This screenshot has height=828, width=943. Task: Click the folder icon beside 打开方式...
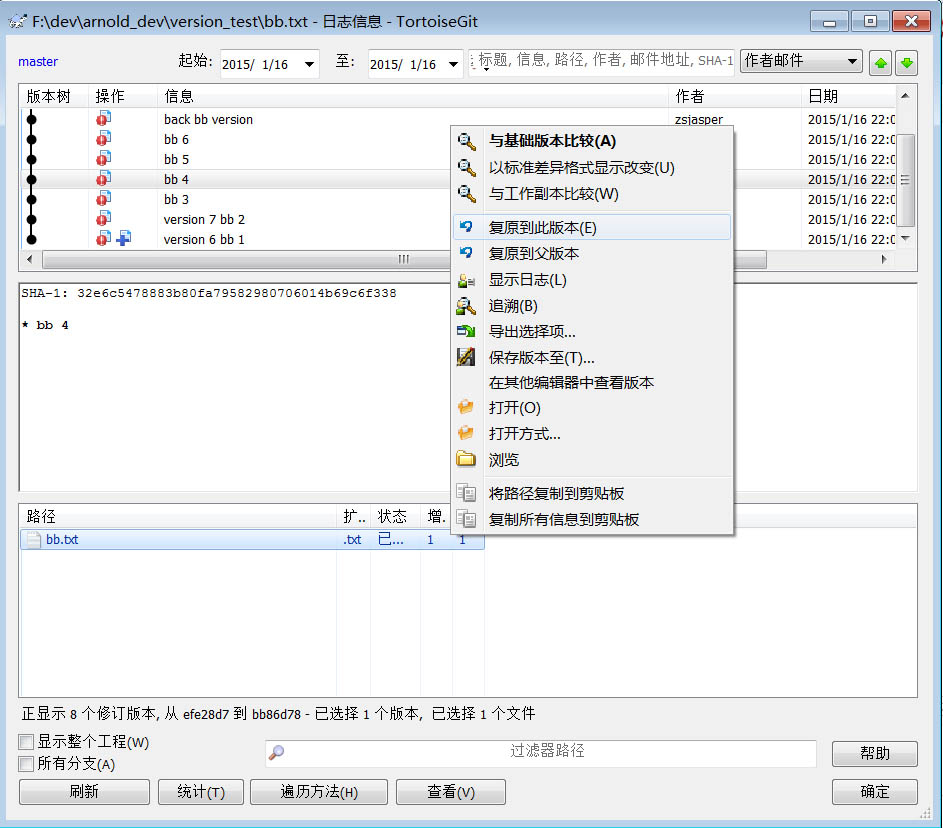tap(466, 433)
